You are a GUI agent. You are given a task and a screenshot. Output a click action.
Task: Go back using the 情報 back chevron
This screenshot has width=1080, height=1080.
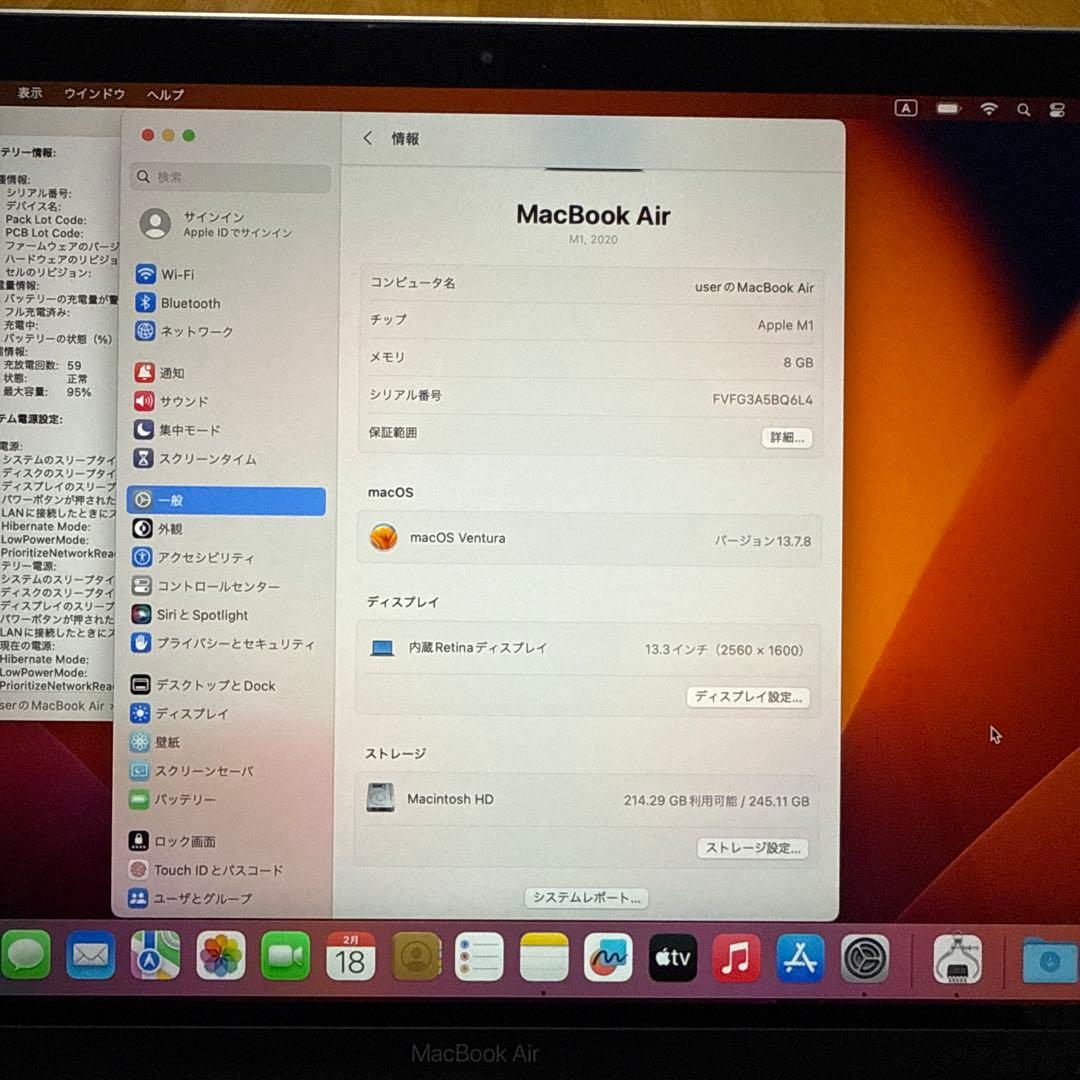point(368,138)
